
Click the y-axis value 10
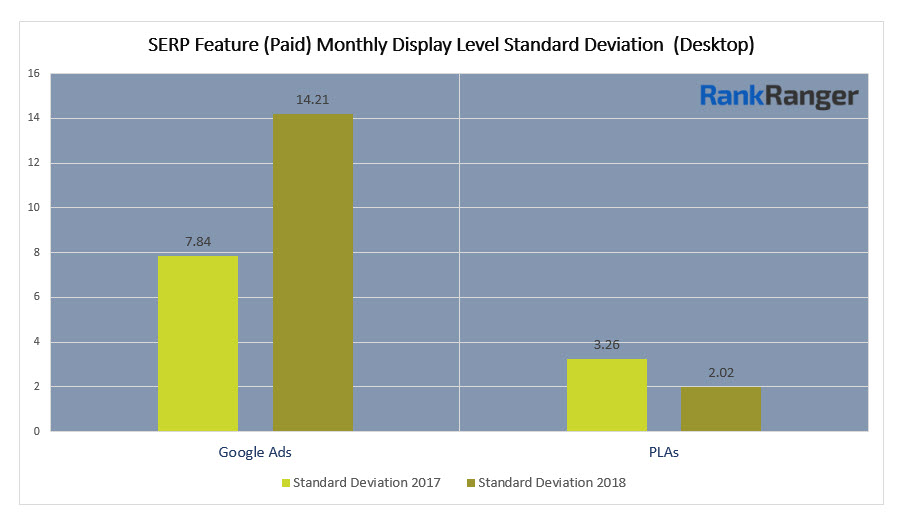coord(33,207)
